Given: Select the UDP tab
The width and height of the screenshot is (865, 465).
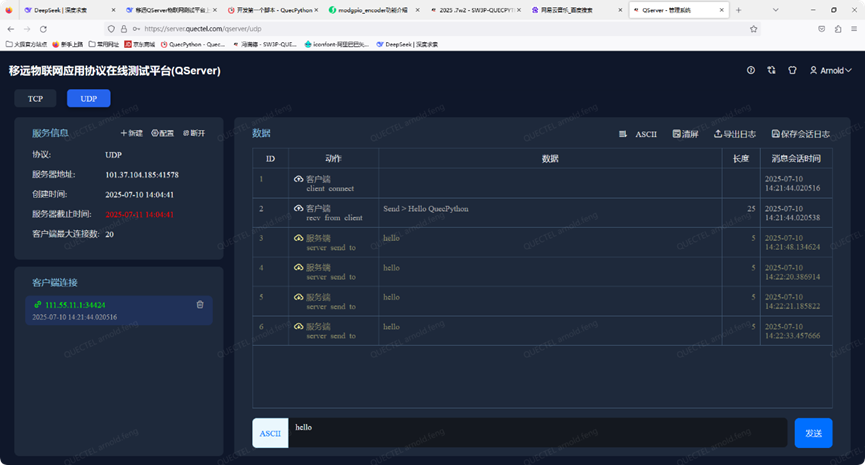Looking at the screenshot, I should click(89, 98).
